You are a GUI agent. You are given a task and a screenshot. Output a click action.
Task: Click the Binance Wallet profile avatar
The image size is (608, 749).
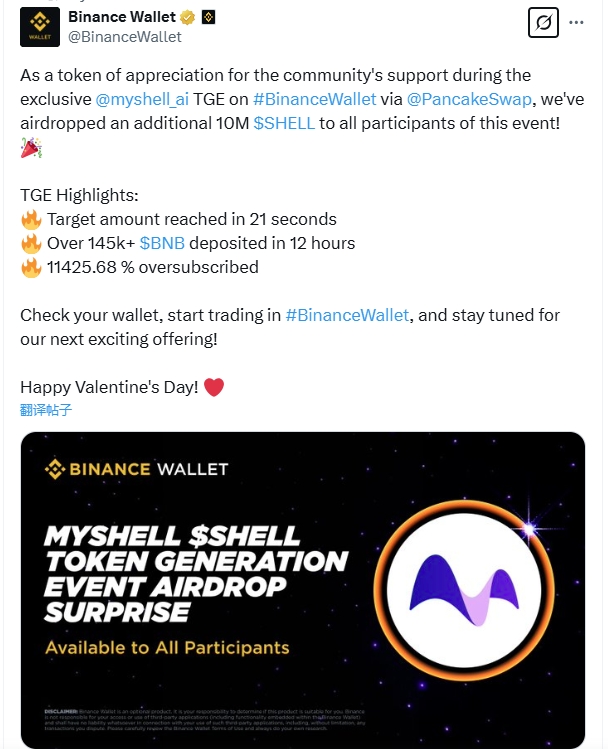(x=40, y=26)
